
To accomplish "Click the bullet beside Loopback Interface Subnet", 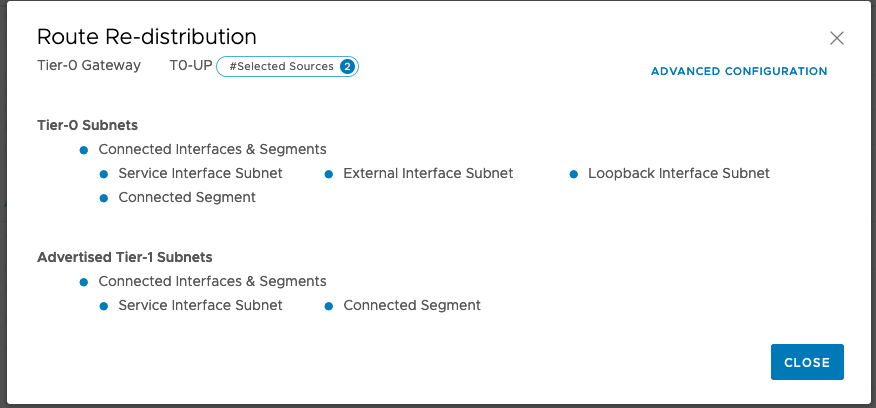I will [x=574, y=174].
